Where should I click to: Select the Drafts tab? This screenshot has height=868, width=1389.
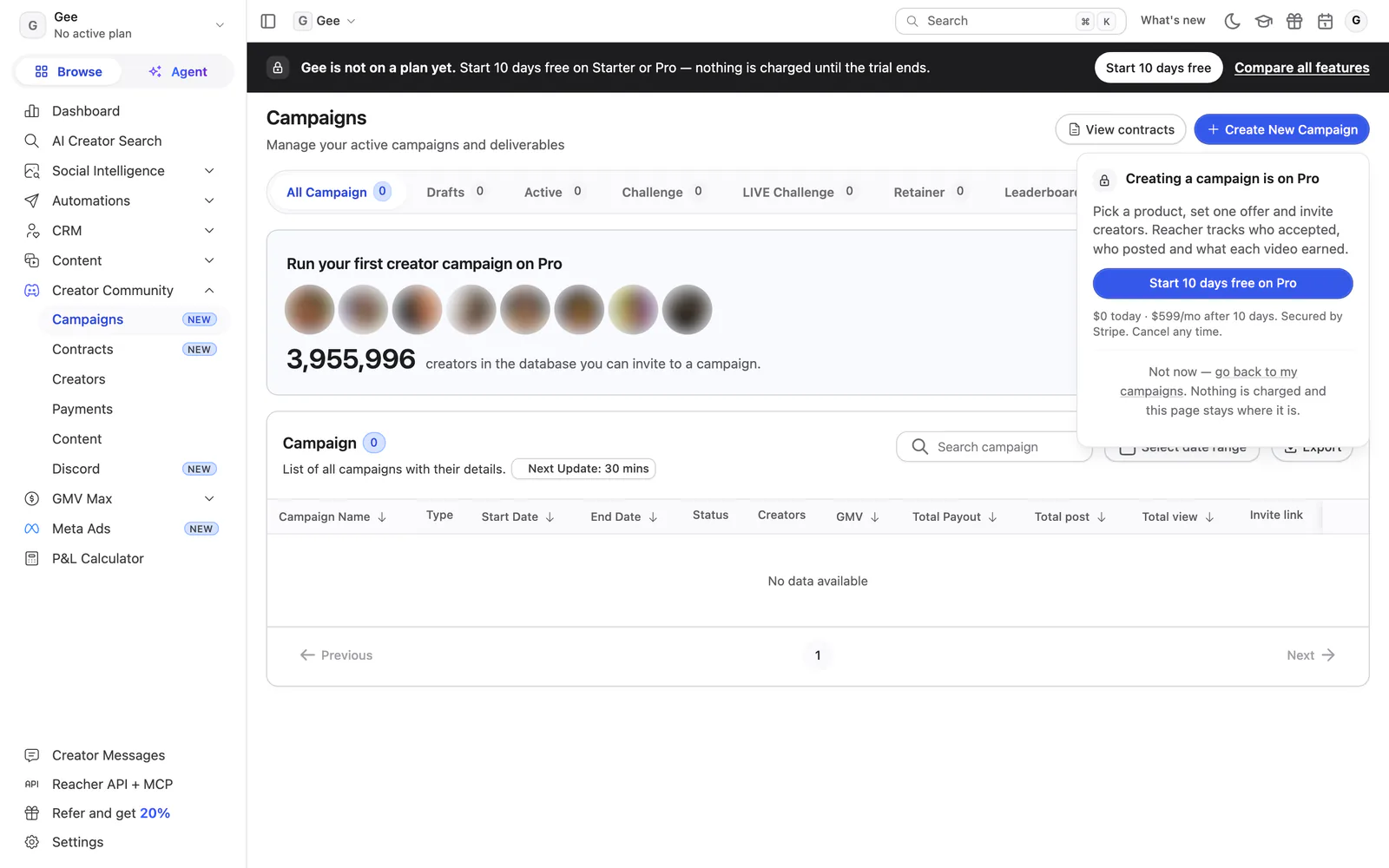(456, 192)
